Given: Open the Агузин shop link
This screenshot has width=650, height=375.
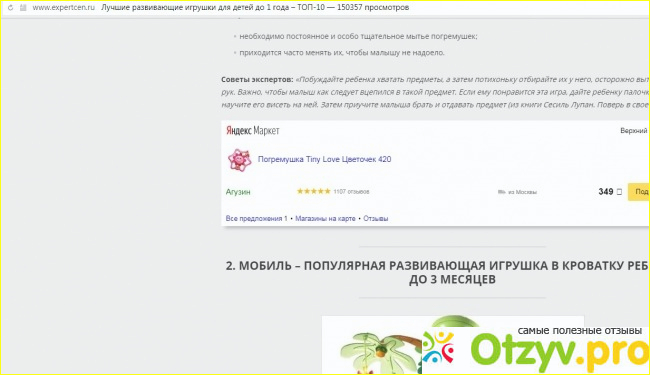Looking at the screenshot, I should 238,192.
